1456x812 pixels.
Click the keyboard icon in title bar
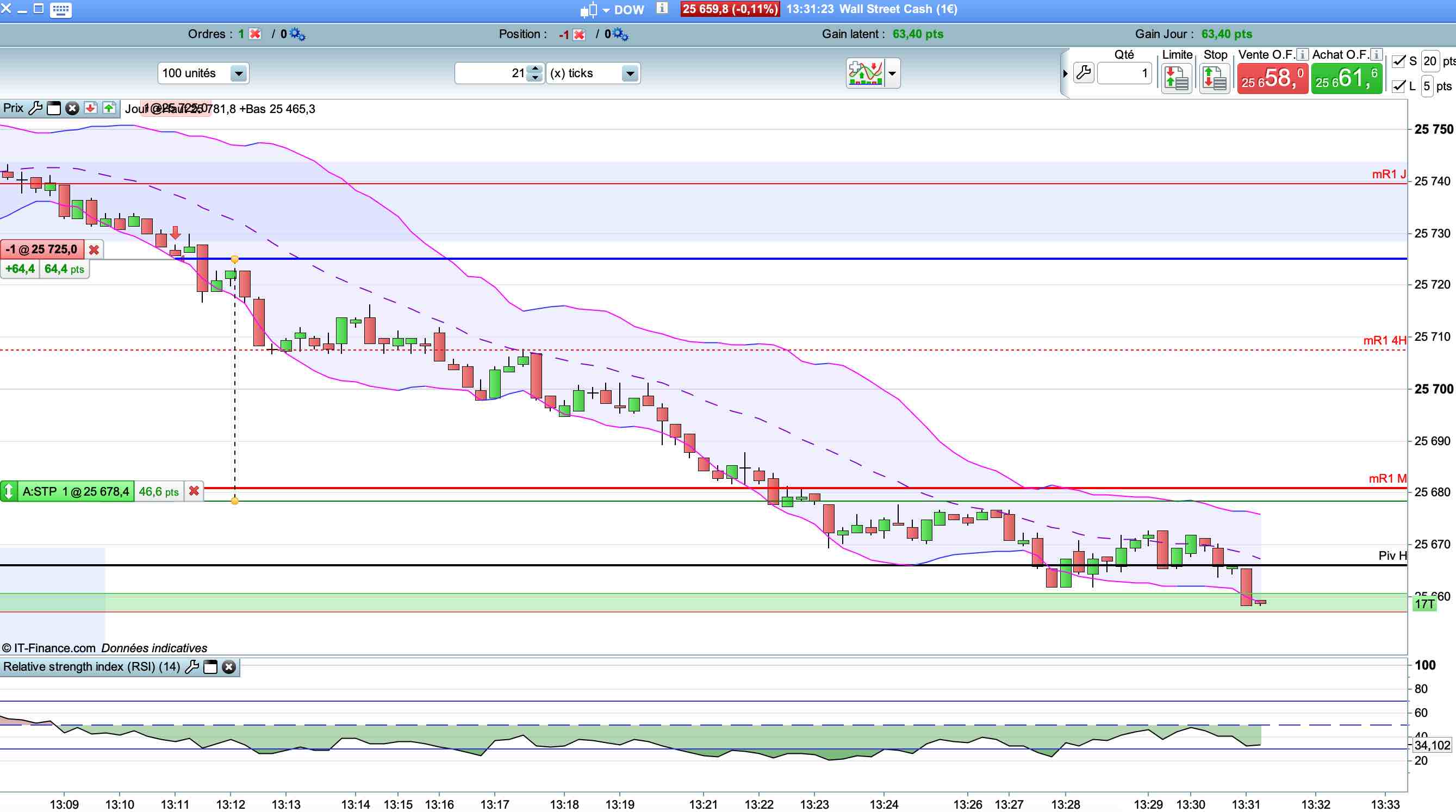[x=60, y=10]
